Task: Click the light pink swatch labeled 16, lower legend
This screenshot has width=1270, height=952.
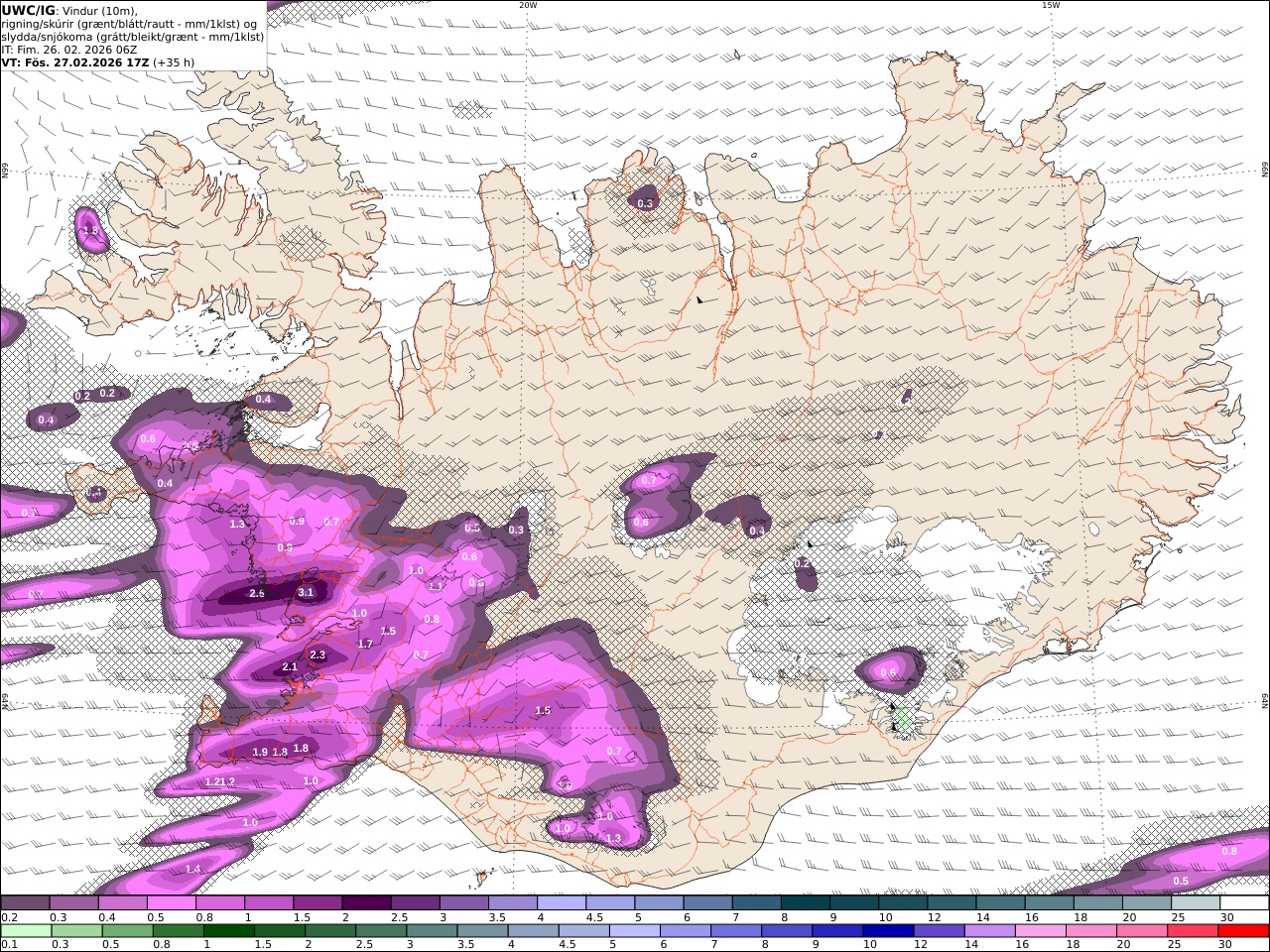Action: pyautogui.click(x=1041, y=931)
